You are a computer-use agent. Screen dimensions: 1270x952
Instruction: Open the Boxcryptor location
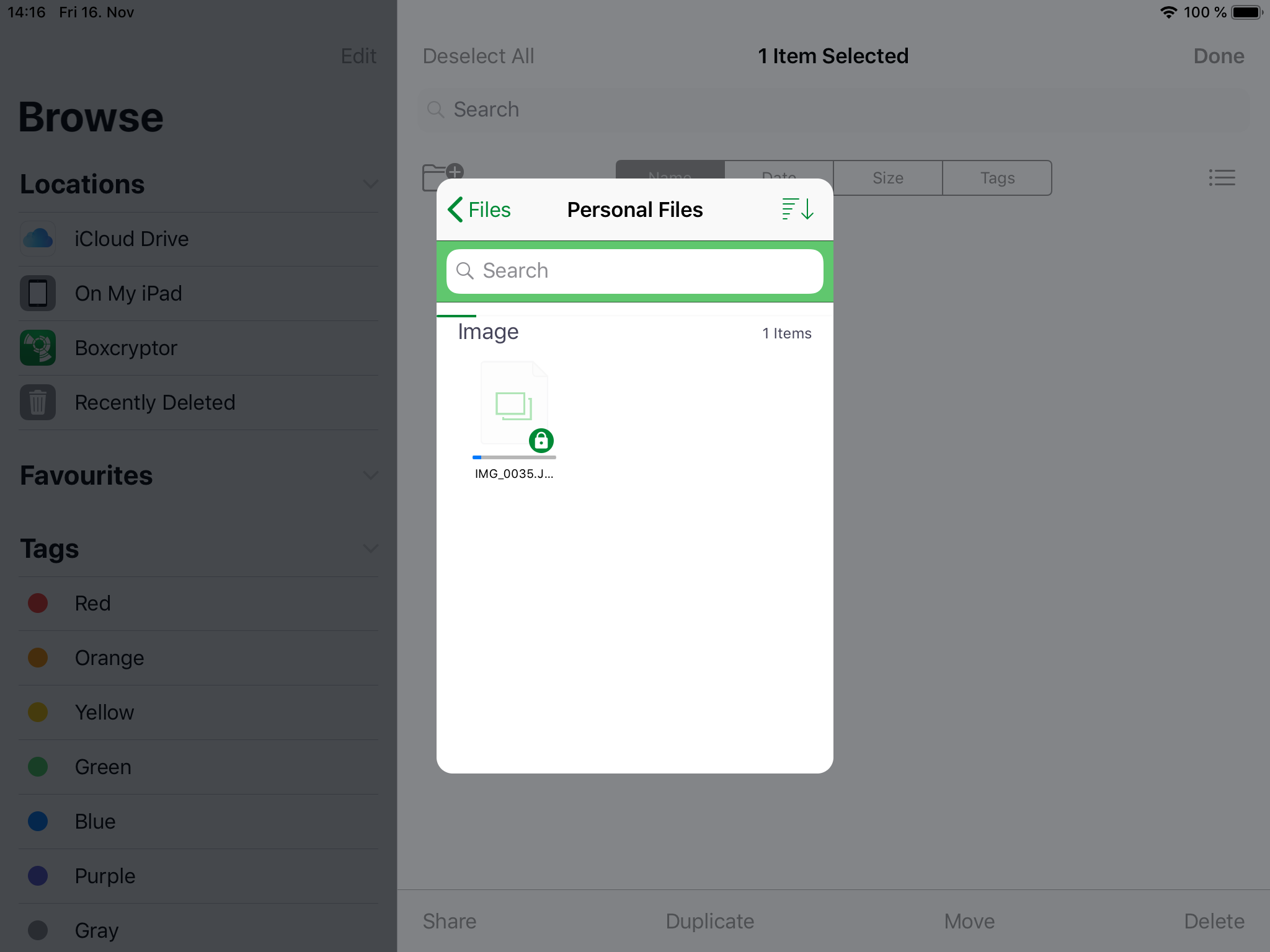tap(126, 348)
